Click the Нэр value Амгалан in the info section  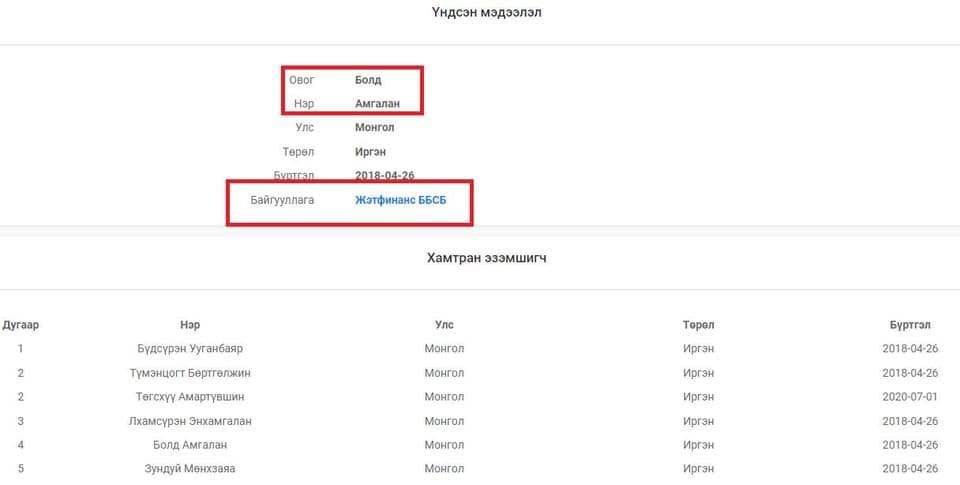pyautogui.click(x=377, y=104)
